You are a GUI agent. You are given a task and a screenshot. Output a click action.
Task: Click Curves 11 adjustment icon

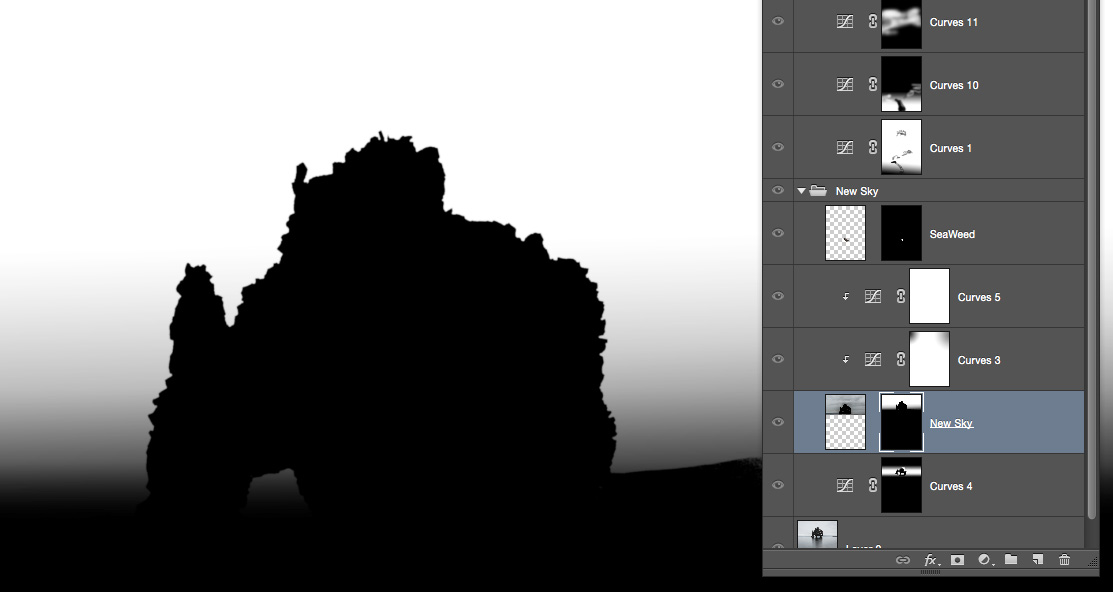pos(845,22)
